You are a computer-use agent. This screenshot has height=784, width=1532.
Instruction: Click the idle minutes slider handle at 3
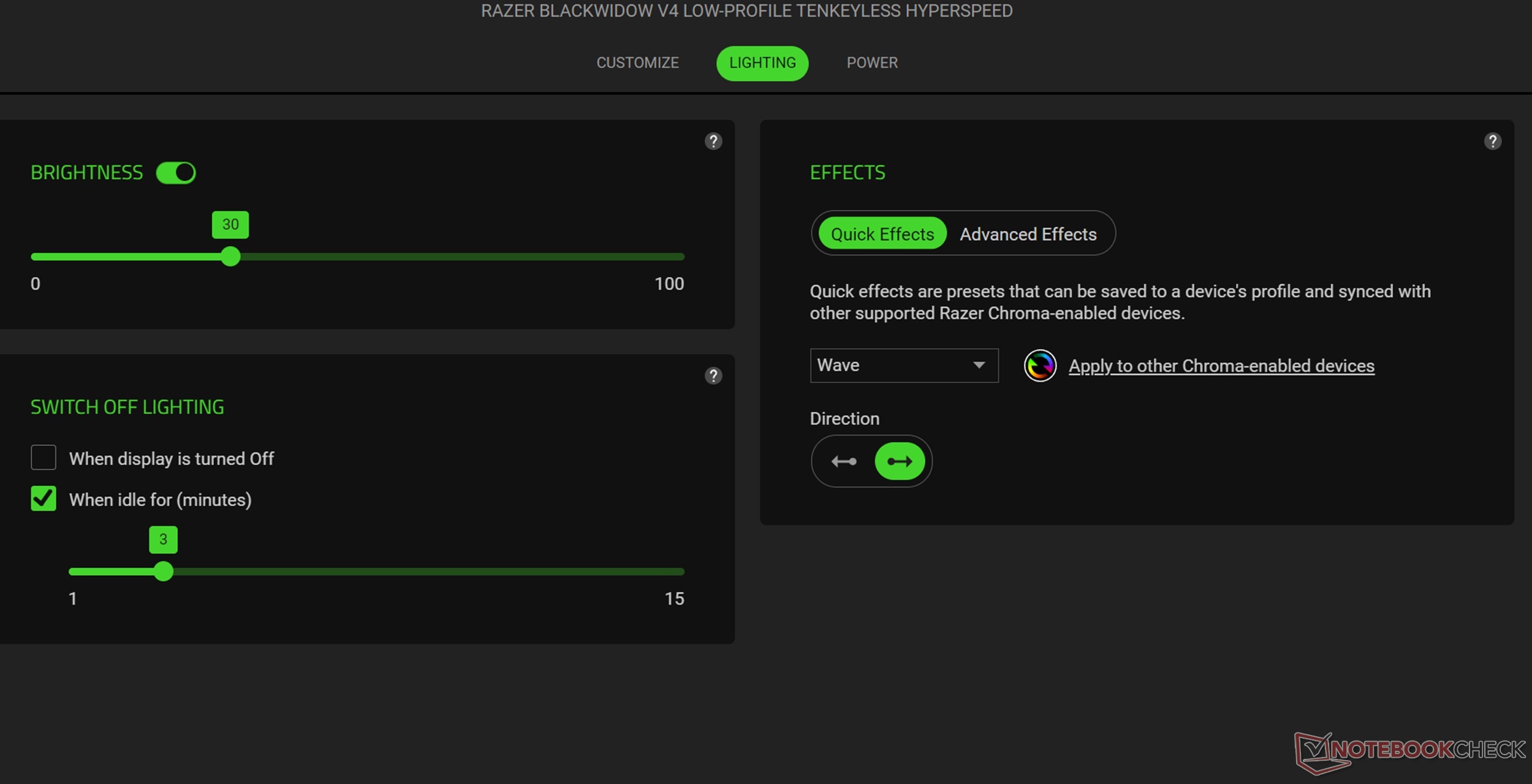[x=163, y=571]
